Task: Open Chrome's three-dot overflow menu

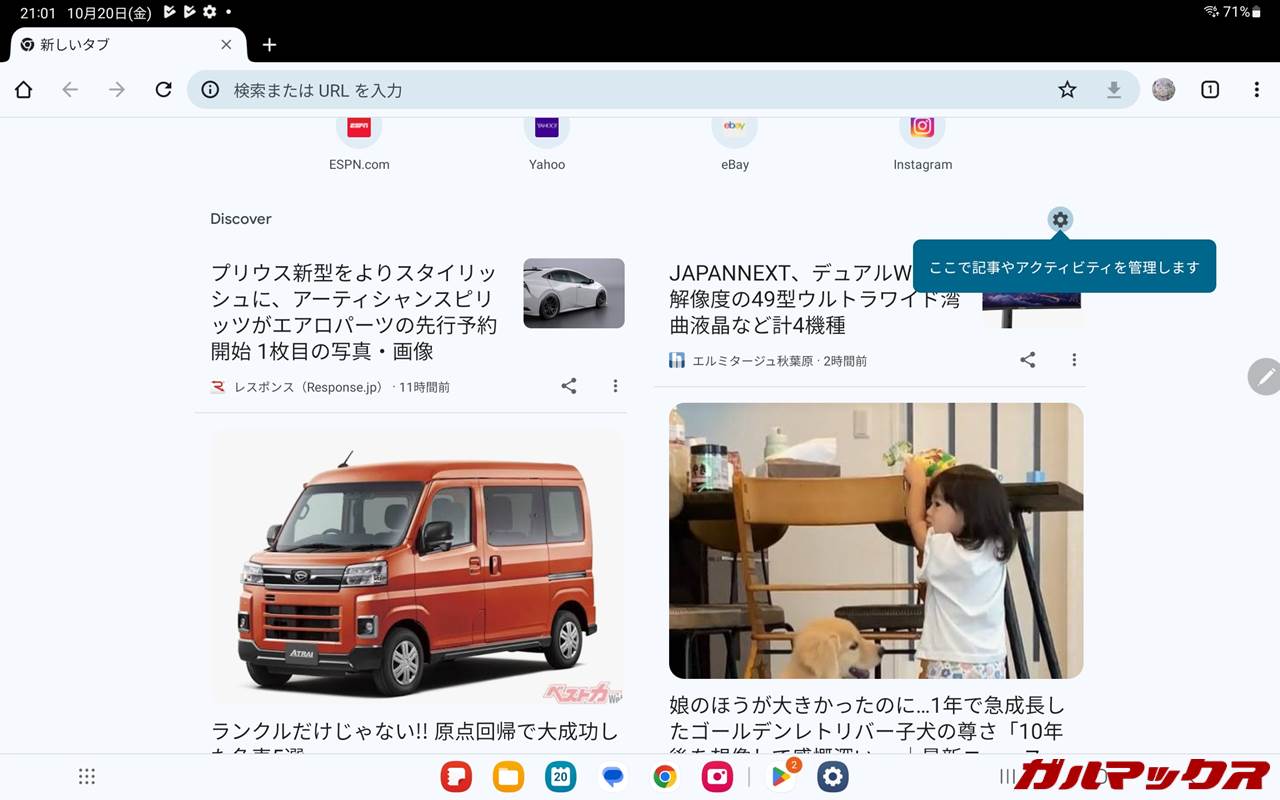Action: (x=1256, y=90)
